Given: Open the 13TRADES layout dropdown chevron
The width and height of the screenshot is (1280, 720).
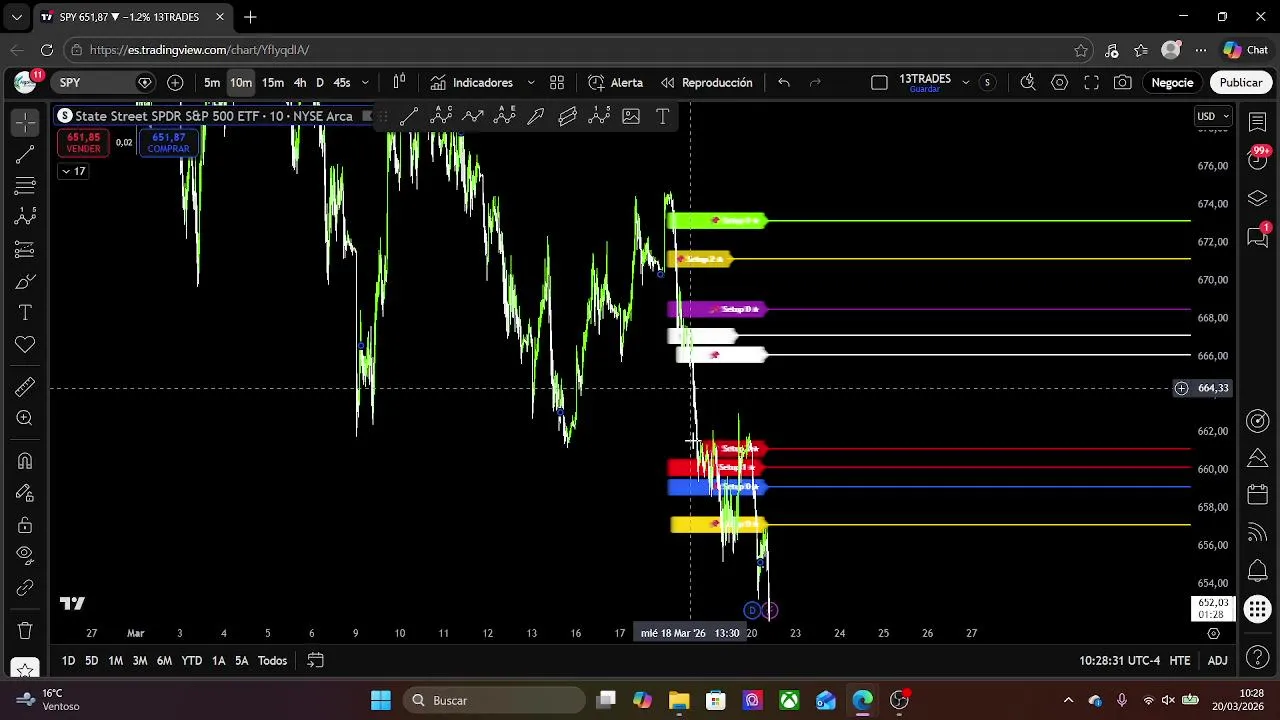Looking at the screenshot, I should pyautogui.click(x=965, y=83).
